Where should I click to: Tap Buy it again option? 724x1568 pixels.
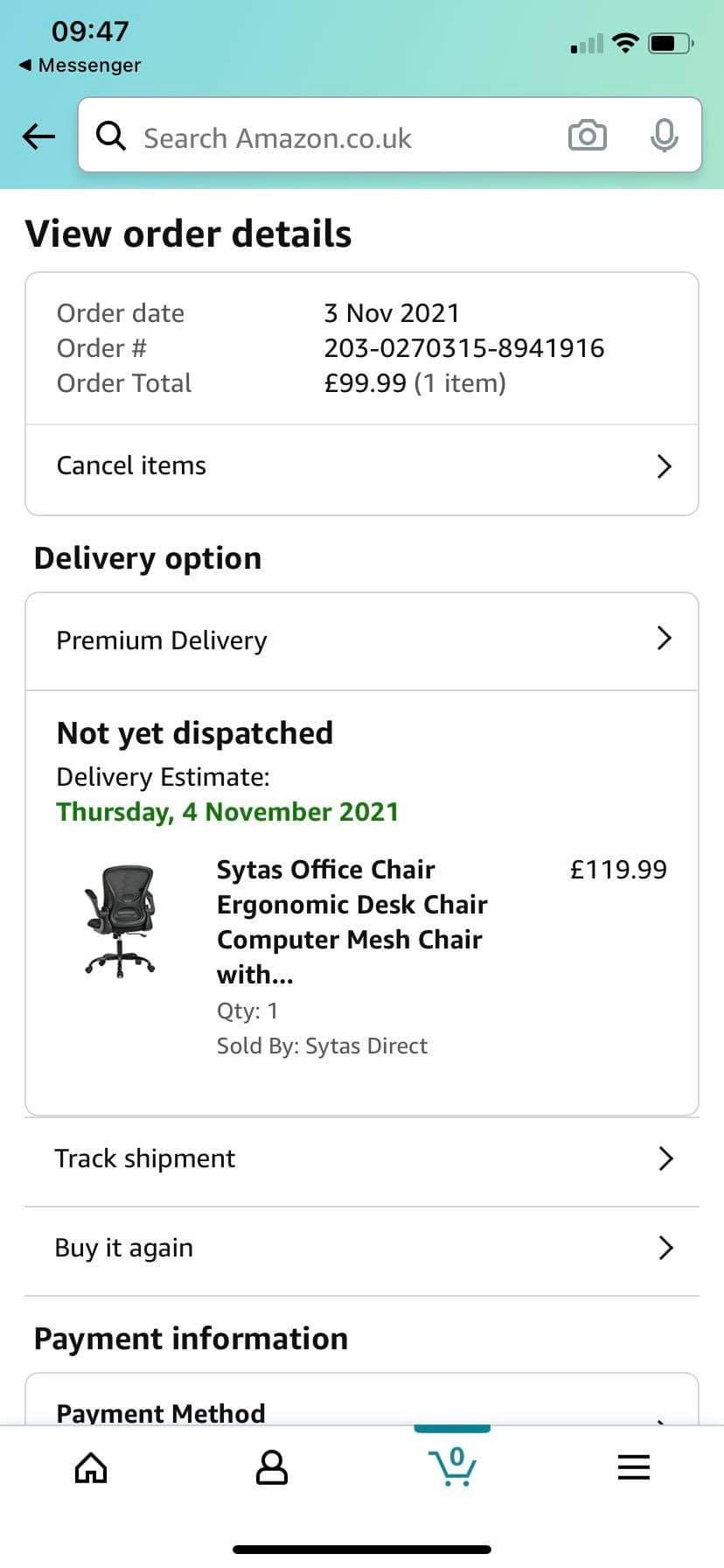[x=124, y=1248]
